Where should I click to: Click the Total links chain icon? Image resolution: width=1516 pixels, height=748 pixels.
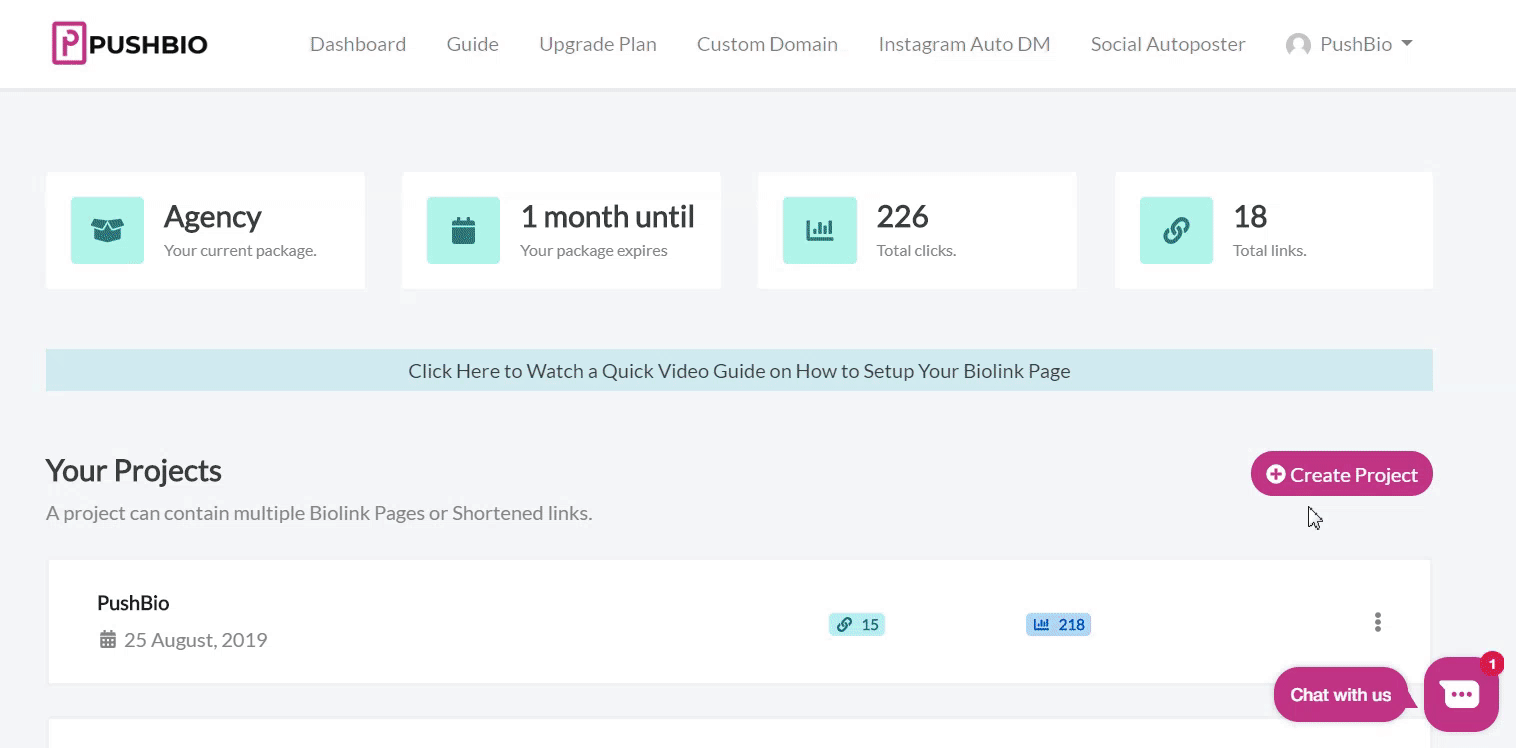coord(1176,231)
